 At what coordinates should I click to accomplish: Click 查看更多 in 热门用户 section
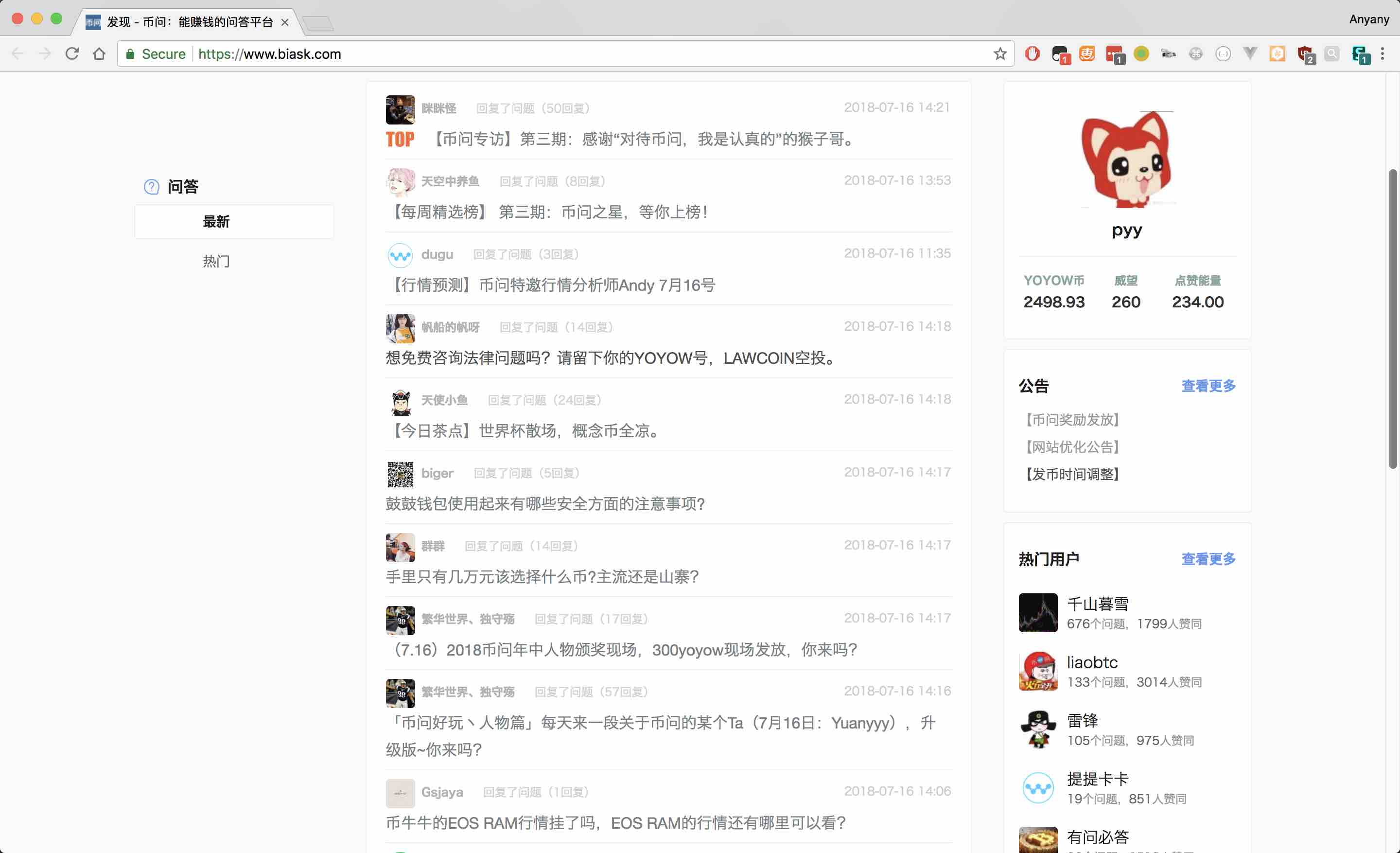pyautogui.click(x=1208, y=559)
